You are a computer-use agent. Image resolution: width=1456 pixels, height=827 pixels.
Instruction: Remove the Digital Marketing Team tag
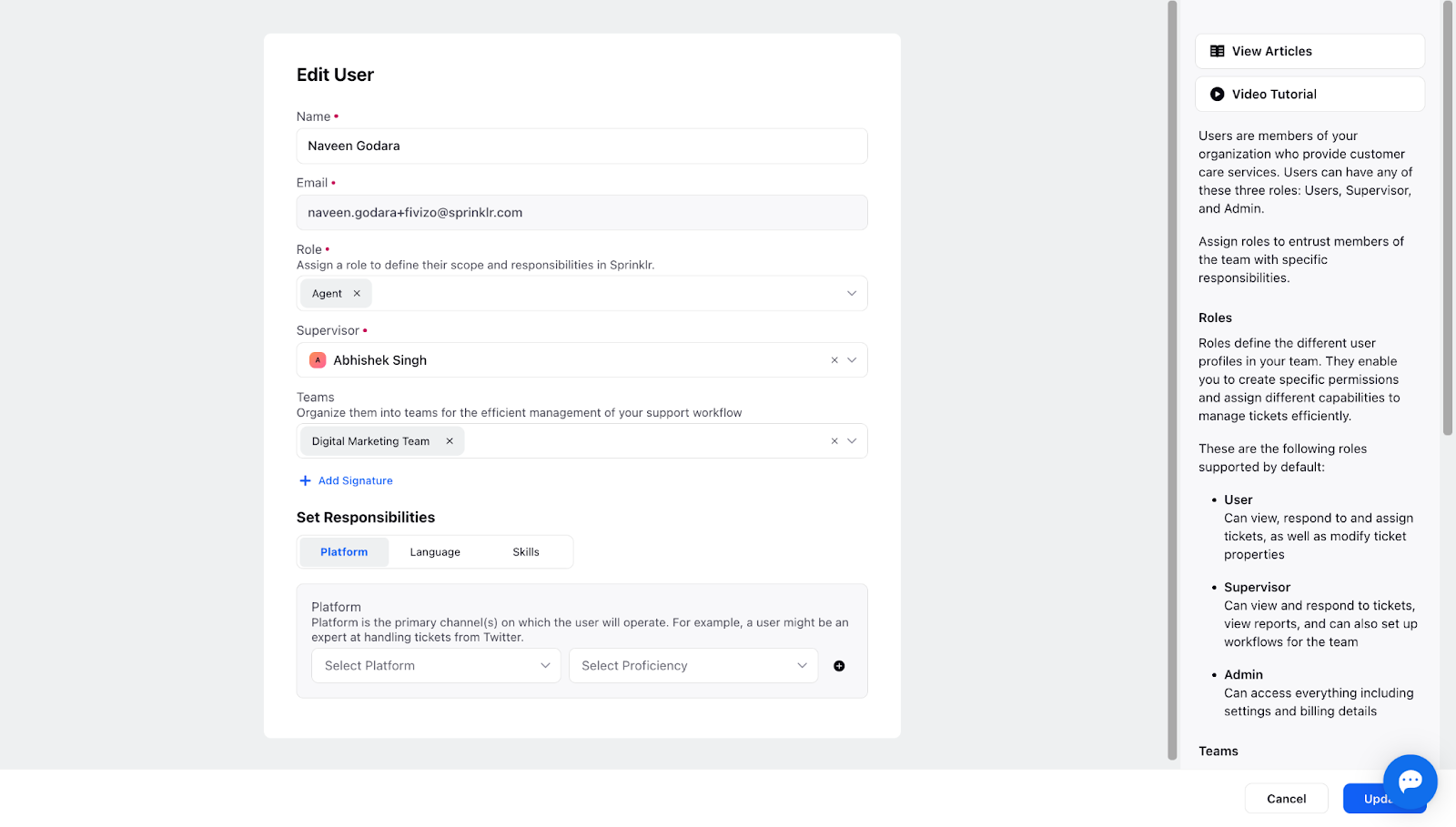coord(450,441)
